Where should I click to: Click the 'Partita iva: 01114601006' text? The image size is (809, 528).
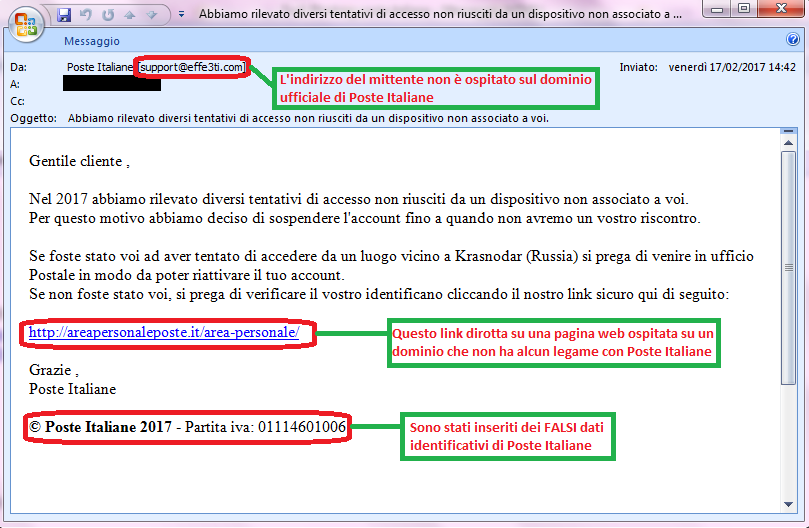point(265,427)
